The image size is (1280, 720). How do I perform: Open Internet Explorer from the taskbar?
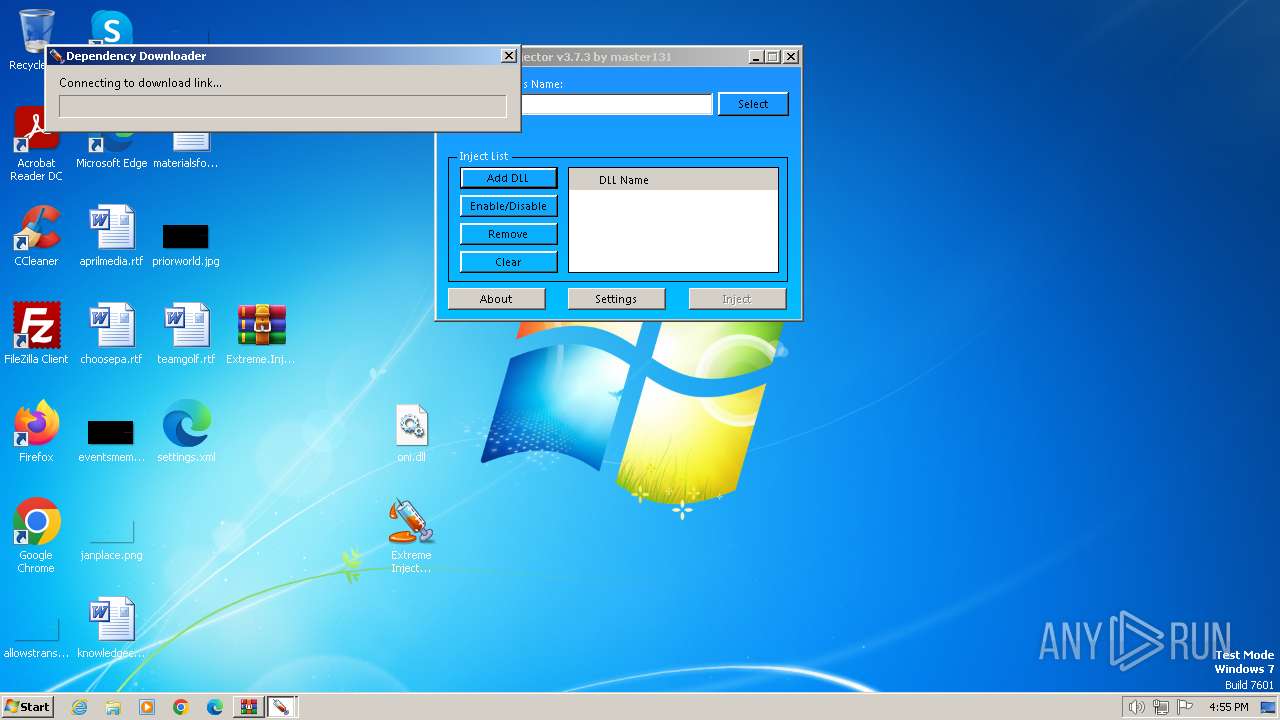79,707
